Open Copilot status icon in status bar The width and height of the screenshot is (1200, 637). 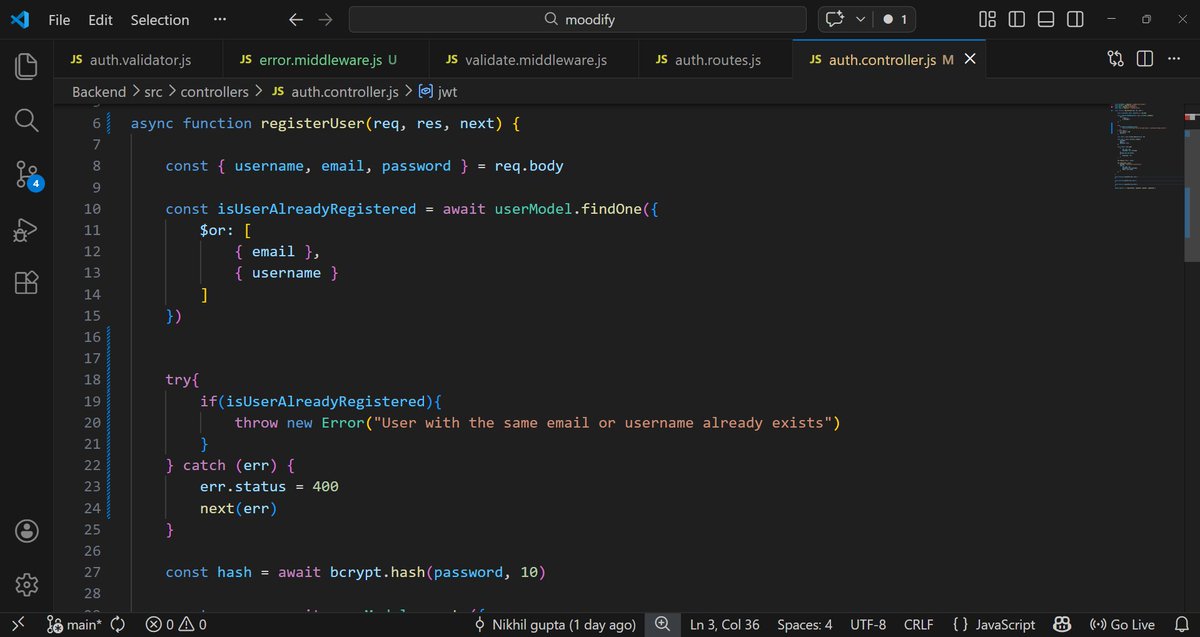pos(1064,625)
